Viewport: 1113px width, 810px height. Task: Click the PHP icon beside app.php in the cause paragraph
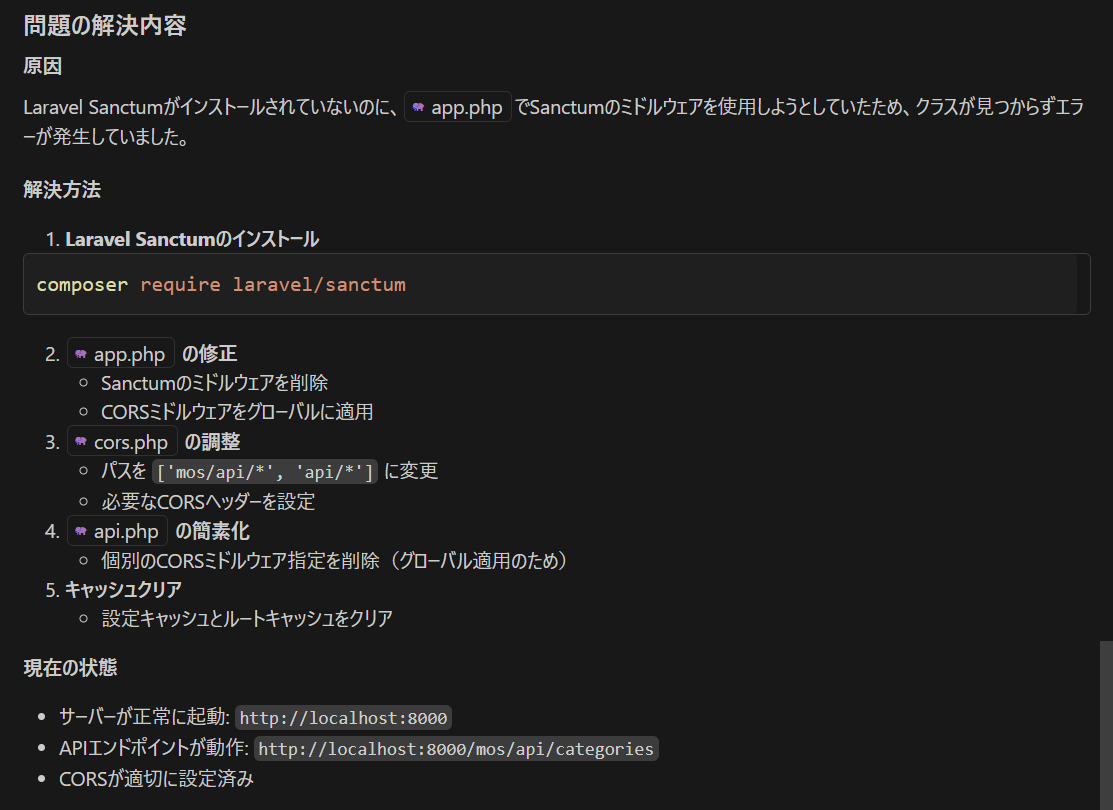coord(418,108)
